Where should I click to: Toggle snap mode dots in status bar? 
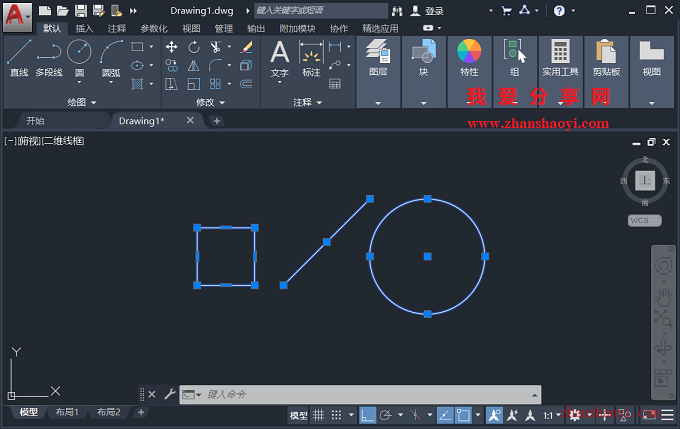click(336, 415)
